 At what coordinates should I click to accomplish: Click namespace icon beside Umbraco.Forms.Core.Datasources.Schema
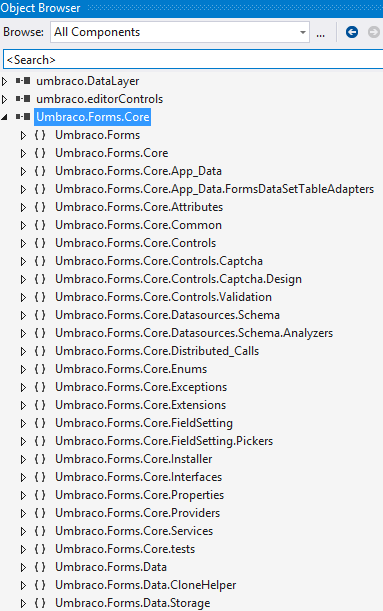40,315
